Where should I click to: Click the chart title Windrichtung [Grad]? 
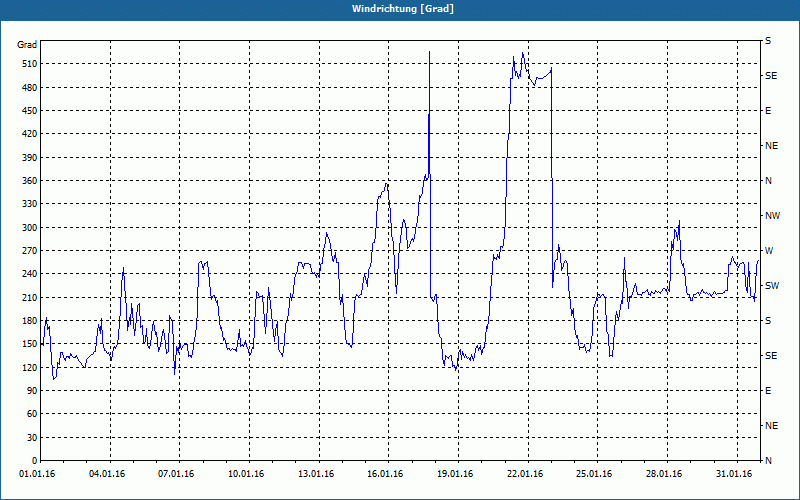click(403, 9)
